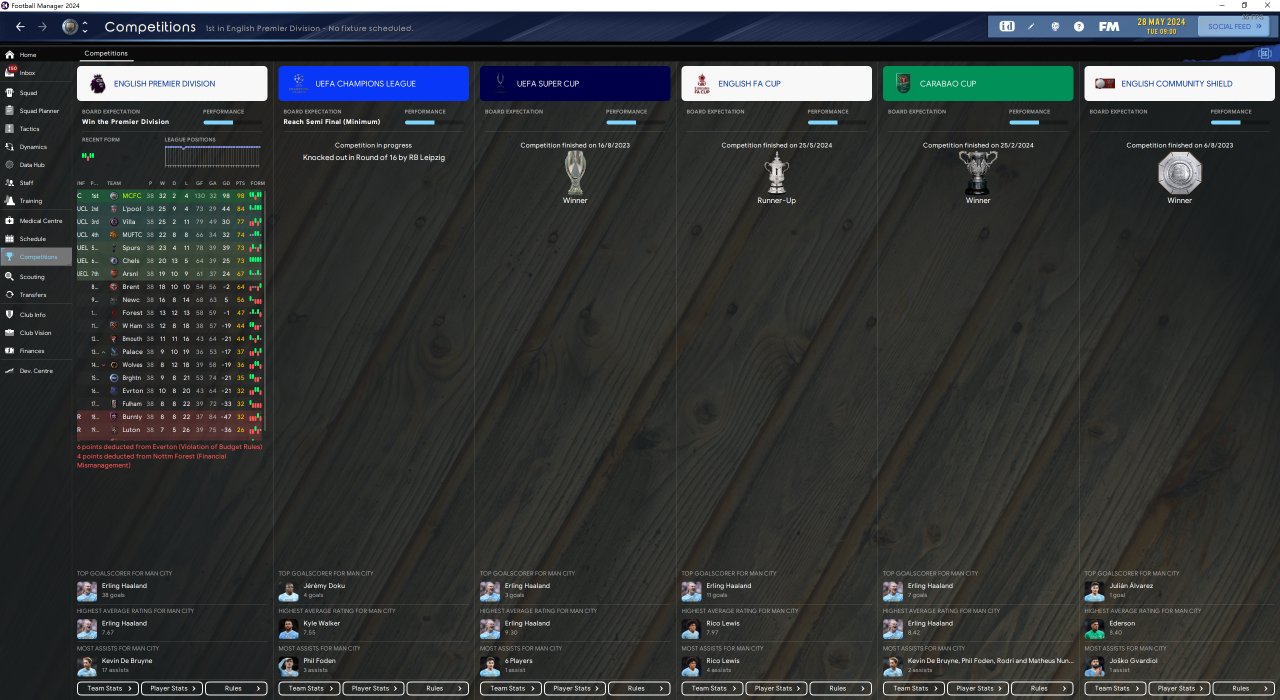The image size is (1280, 700).
Task: Open Squad in the sidebar
Action: (36, 92)
